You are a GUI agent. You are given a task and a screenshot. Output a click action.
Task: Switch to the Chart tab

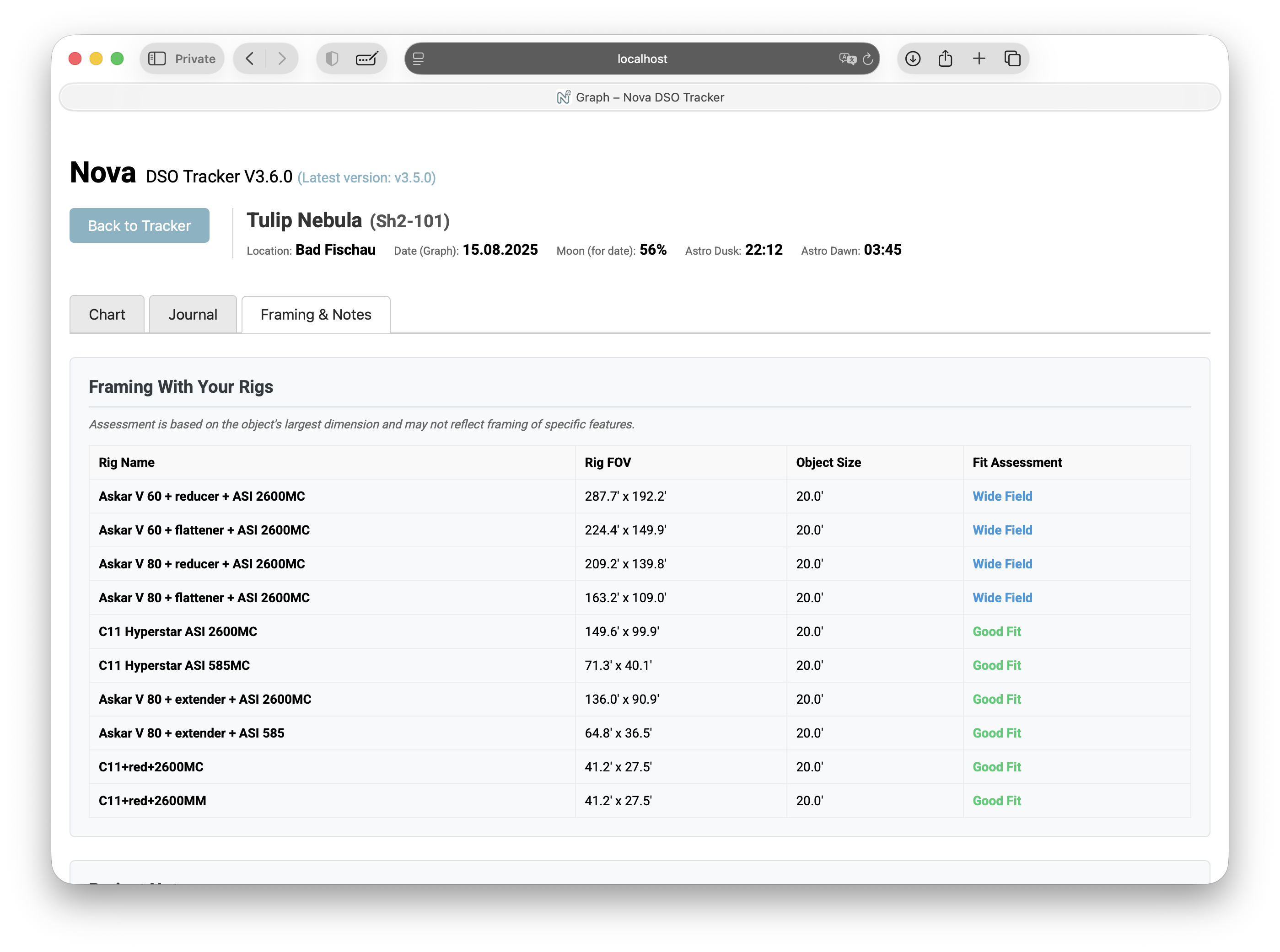click(x=107, y=315)
